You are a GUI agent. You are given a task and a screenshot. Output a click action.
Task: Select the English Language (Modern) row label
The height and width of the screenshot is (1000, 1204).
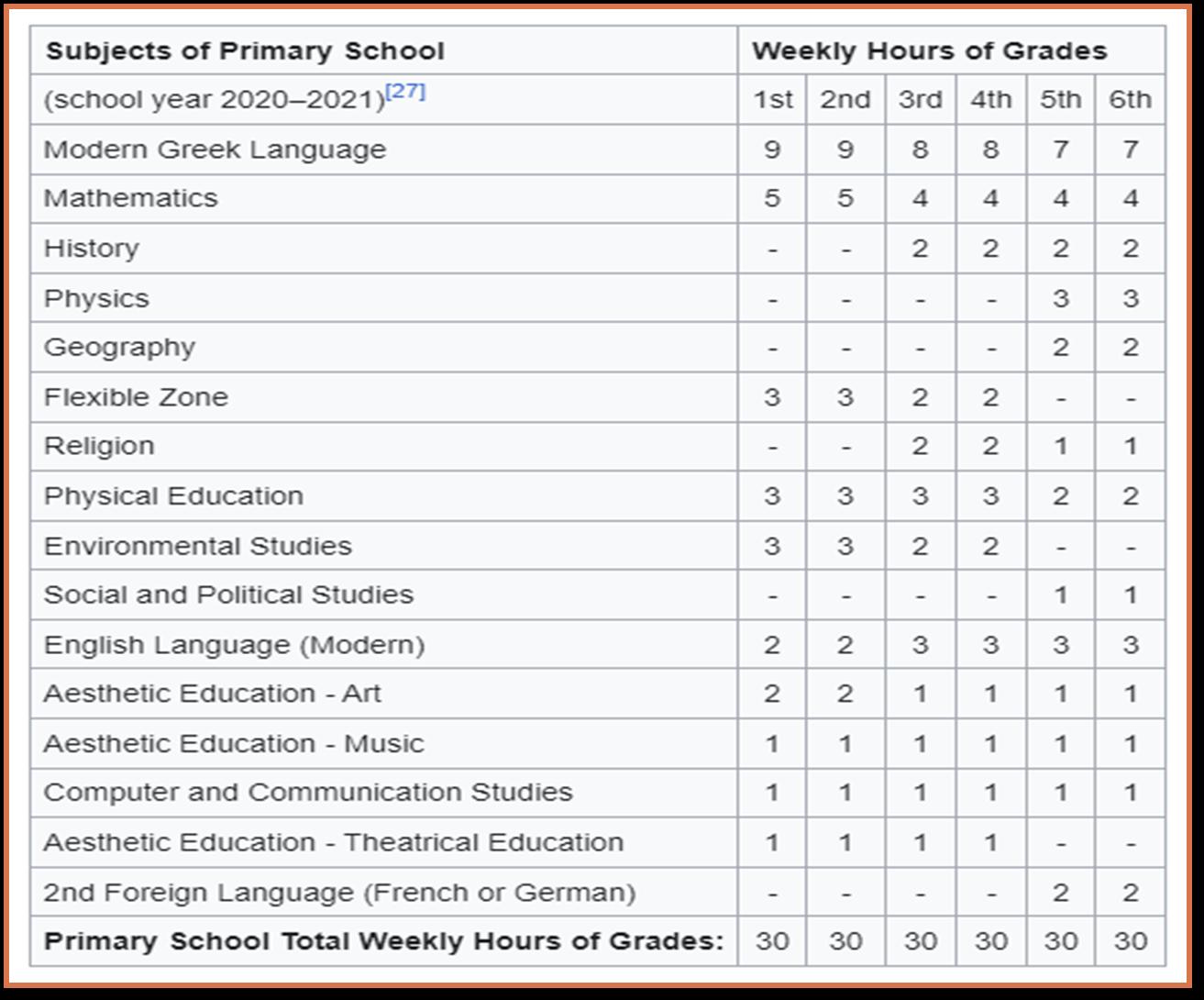(x=234, y=645)
